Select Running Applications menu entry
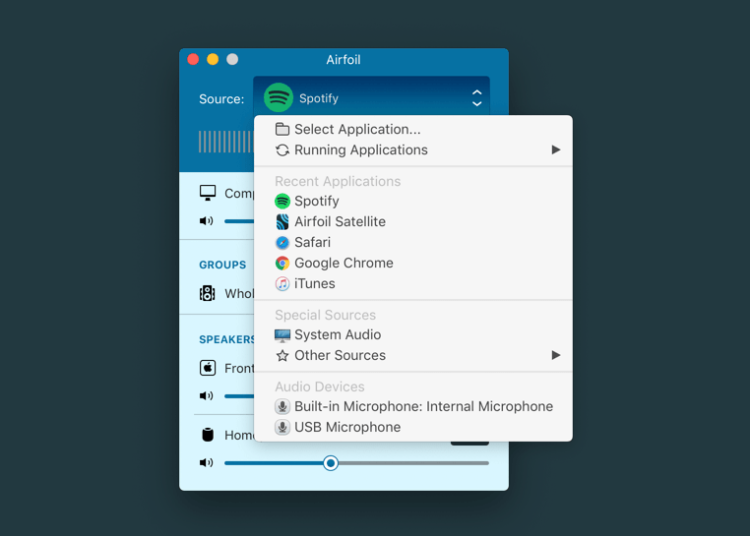The height and width of the screenshot is (536, 750). click(360, 150)
